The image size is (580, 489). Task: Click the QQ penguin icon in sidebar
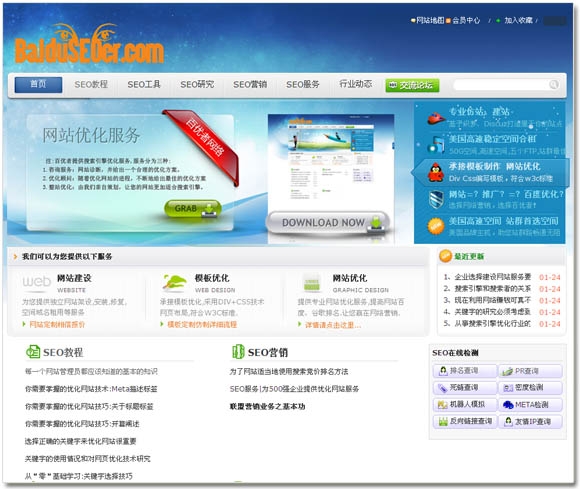pyautogui.click(x=436, y=172)
